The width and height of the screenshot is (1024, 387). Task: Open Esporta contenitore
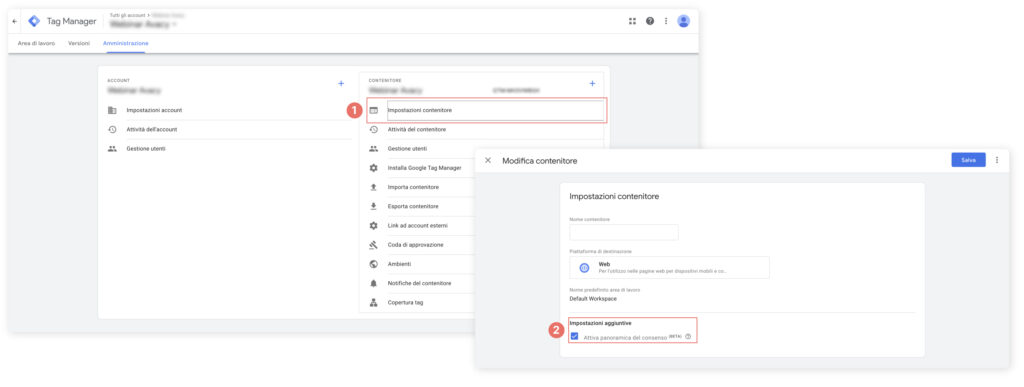(x=413, y=206)
